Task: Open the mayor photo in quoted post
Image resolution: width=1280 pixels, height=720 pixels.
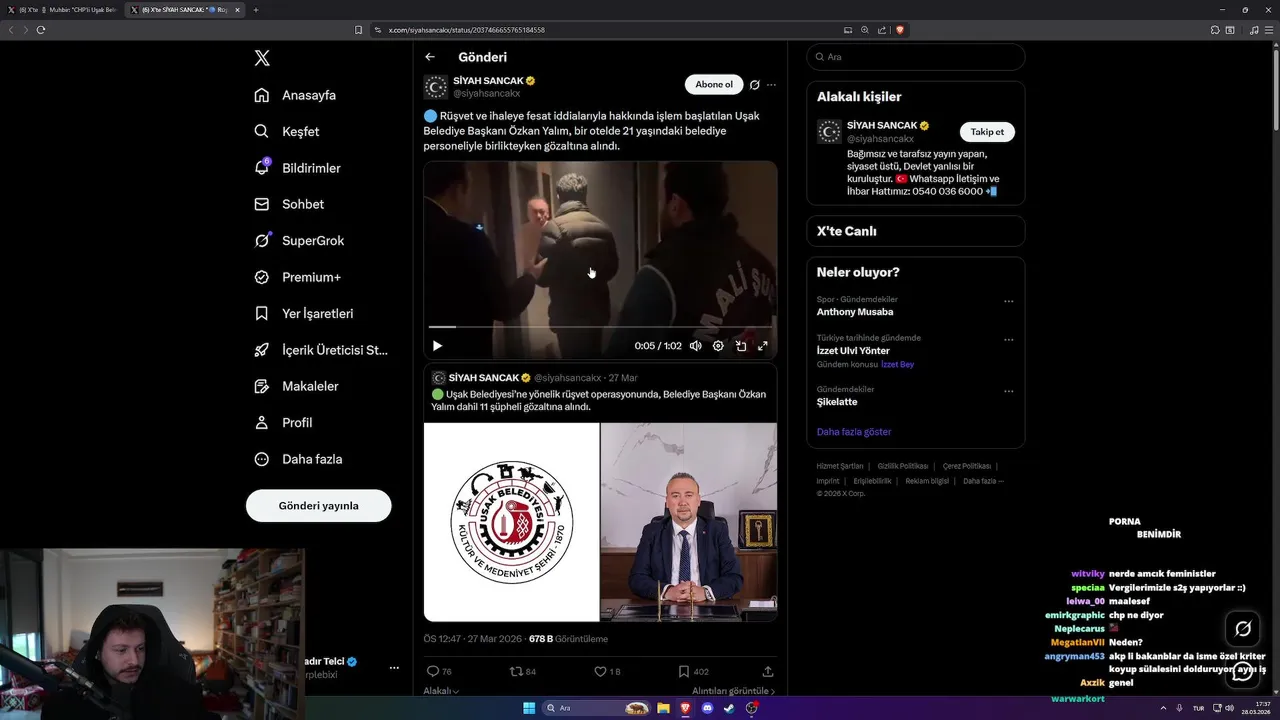Action: [689, 522]
